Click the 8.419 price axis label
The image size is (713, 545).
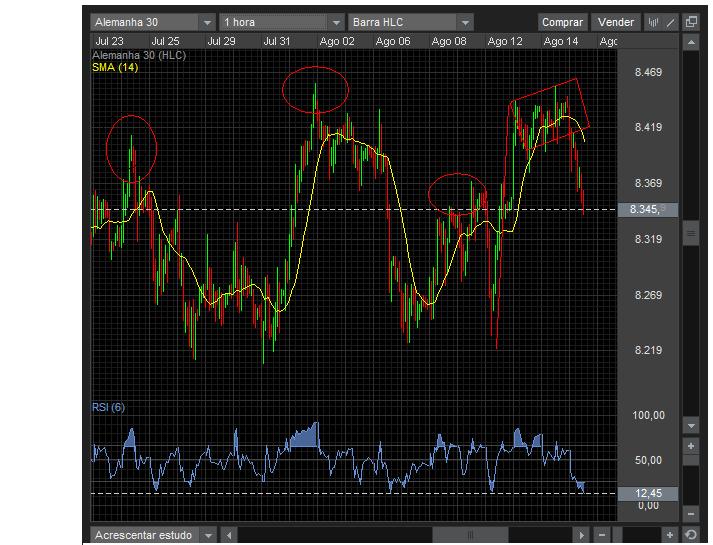click(648, 127)
